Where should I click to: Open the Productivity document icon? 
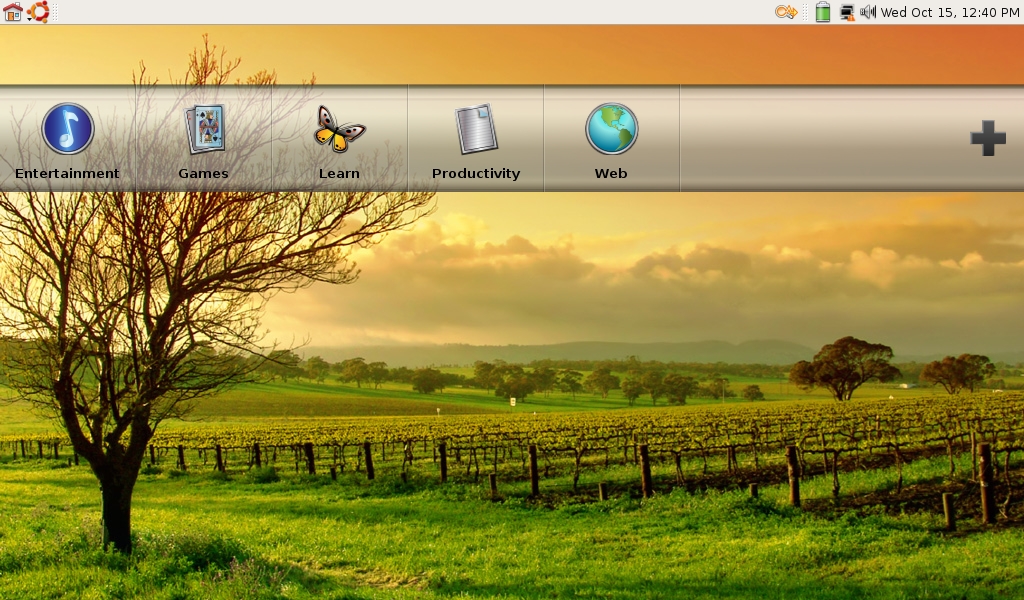pos(476,129)
